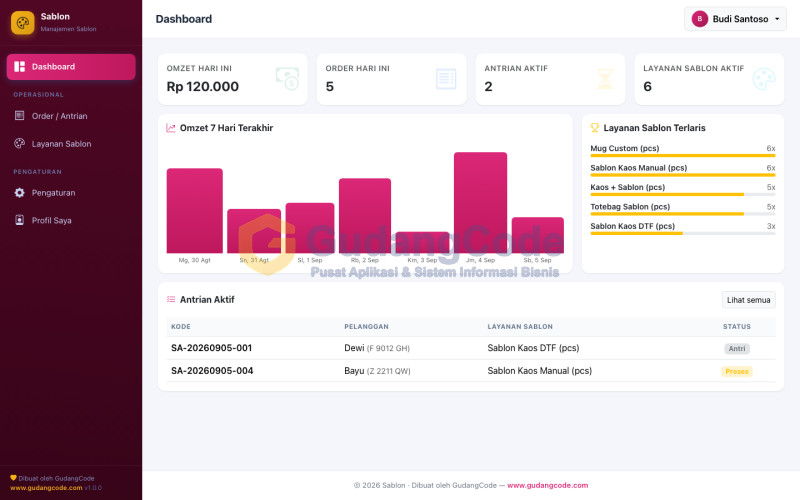Open the Dashboard menu item
Viewport: 800px width, 500px height.
(x=71, y=66)
